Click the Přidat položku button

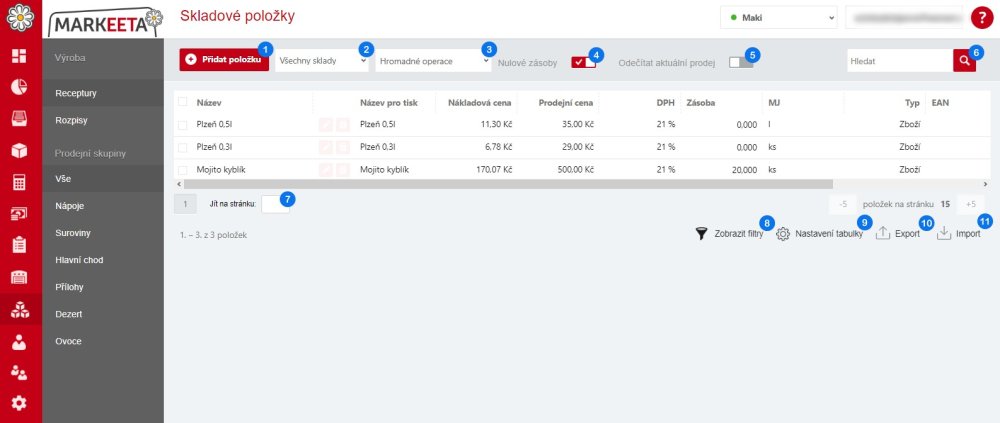tap(224, 60)
